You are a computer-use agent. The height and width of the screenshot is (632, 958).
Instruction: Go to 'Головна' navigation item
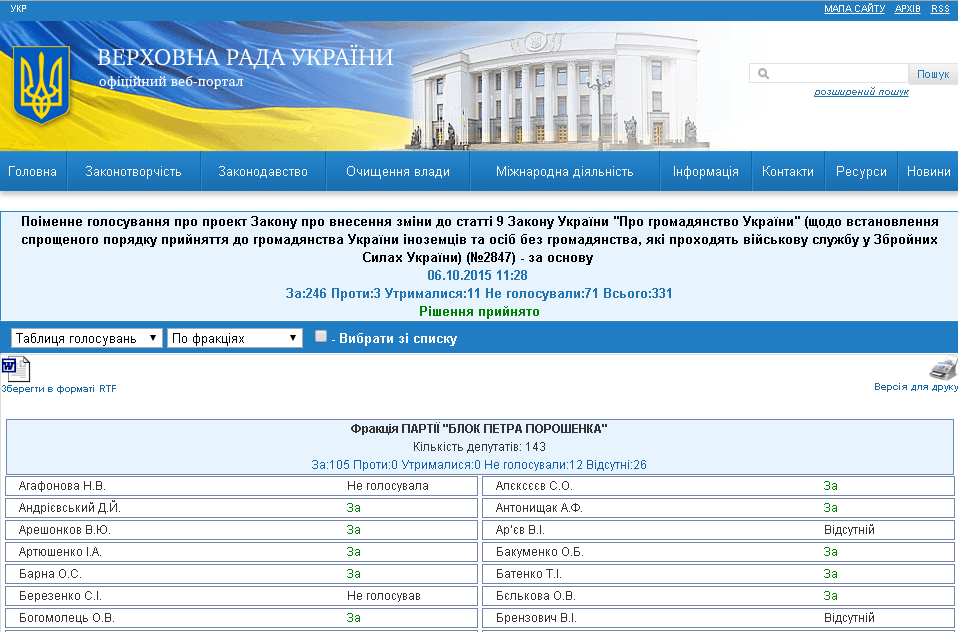33,171
